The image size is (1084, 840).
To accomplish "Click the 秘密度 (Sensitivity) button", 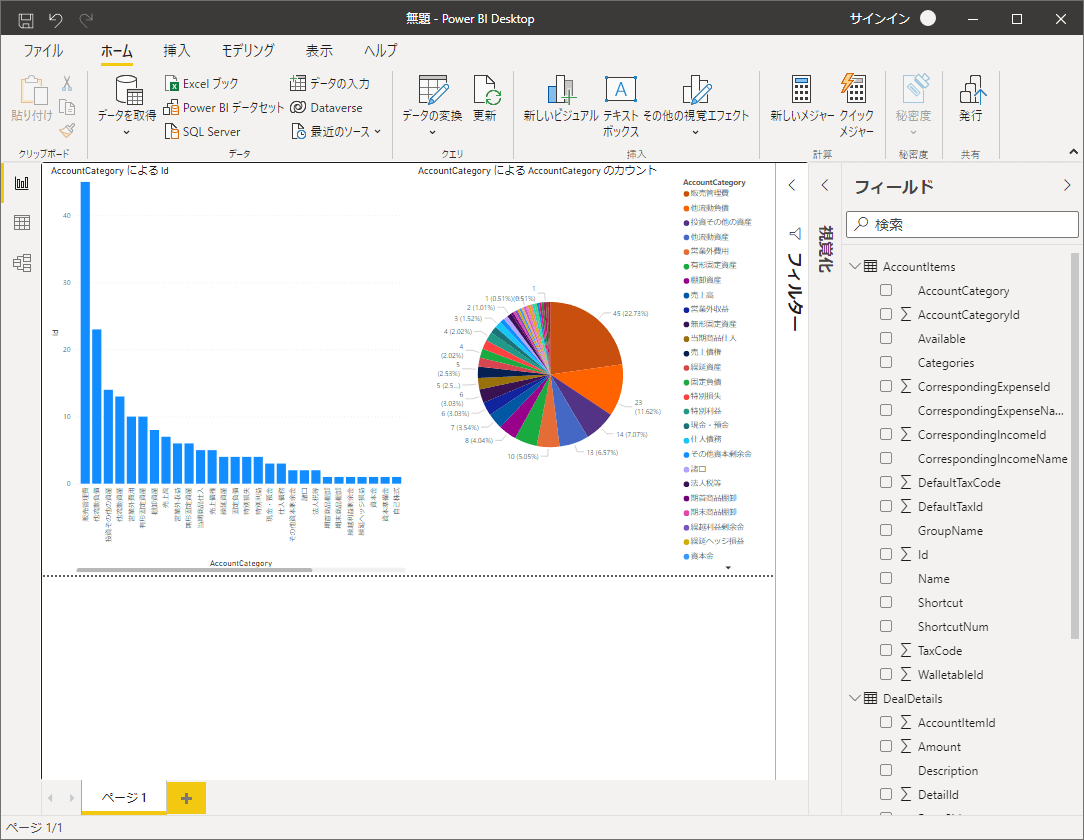I will 913,105.
